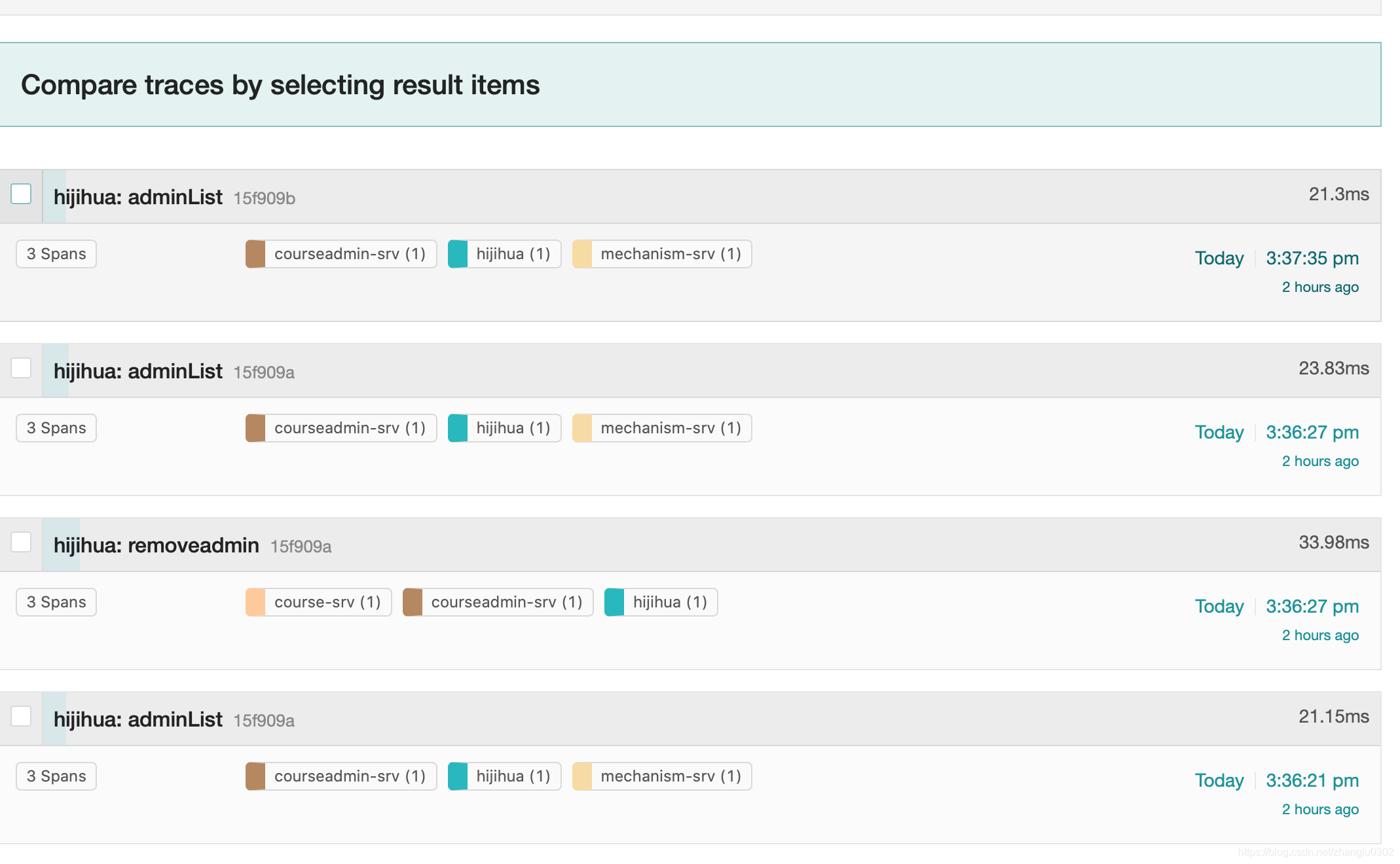Click 3 Spans badge in removeadmin trace
Viewport: 1400px width, 864px height.
click(x=56, y=602)
